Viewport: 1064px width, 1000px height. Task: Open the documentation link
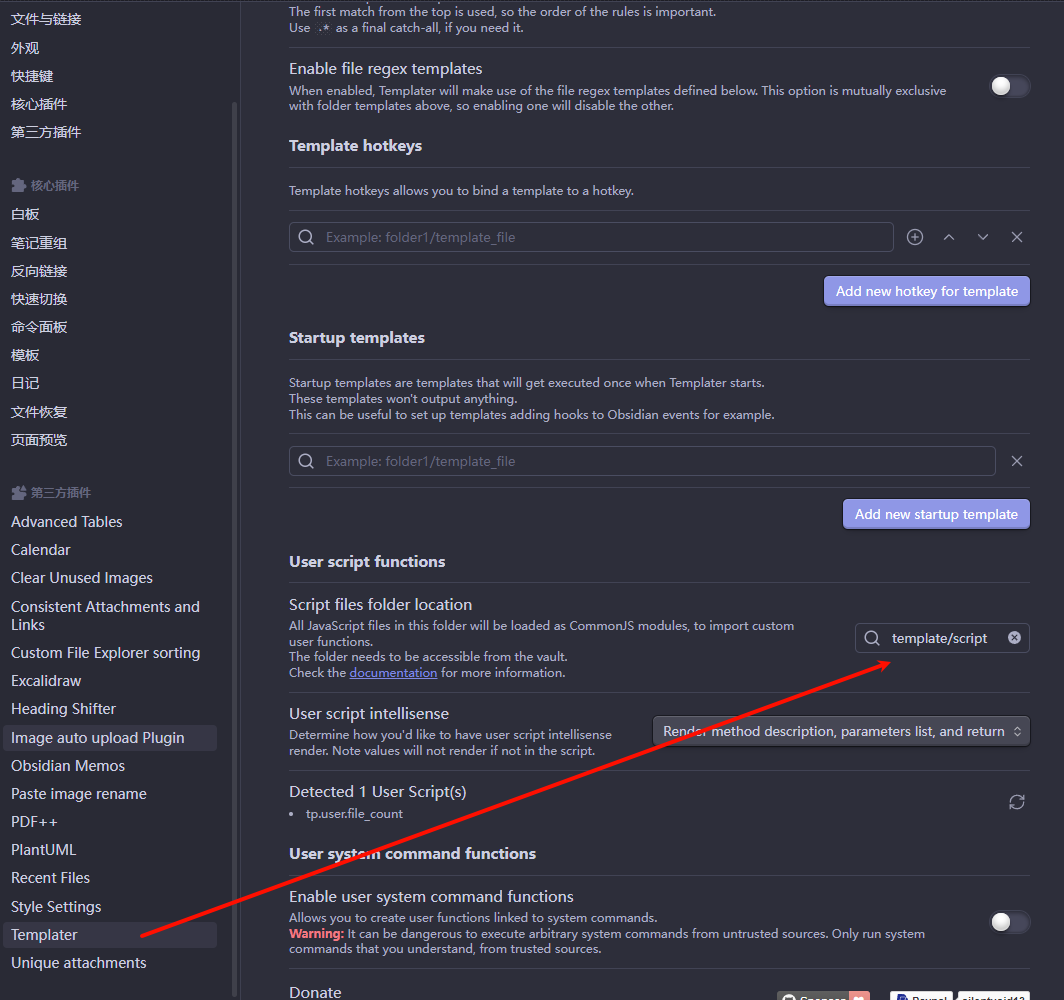pyautogui.click(x=393, y=673)
